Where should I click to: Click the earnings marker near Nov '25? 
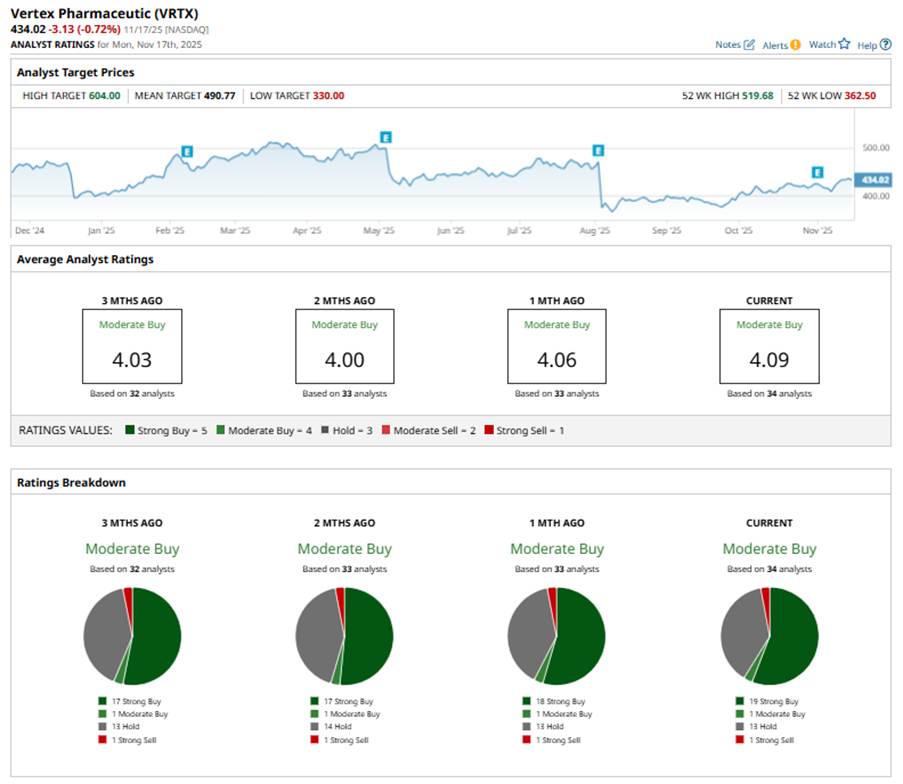tap(817, 172)
